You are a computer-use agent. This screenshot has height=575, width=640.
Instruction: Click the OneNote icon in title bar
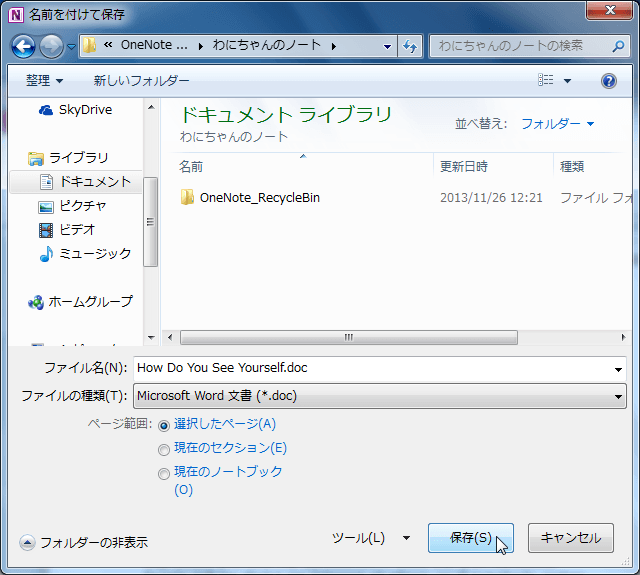pos(16,15)
